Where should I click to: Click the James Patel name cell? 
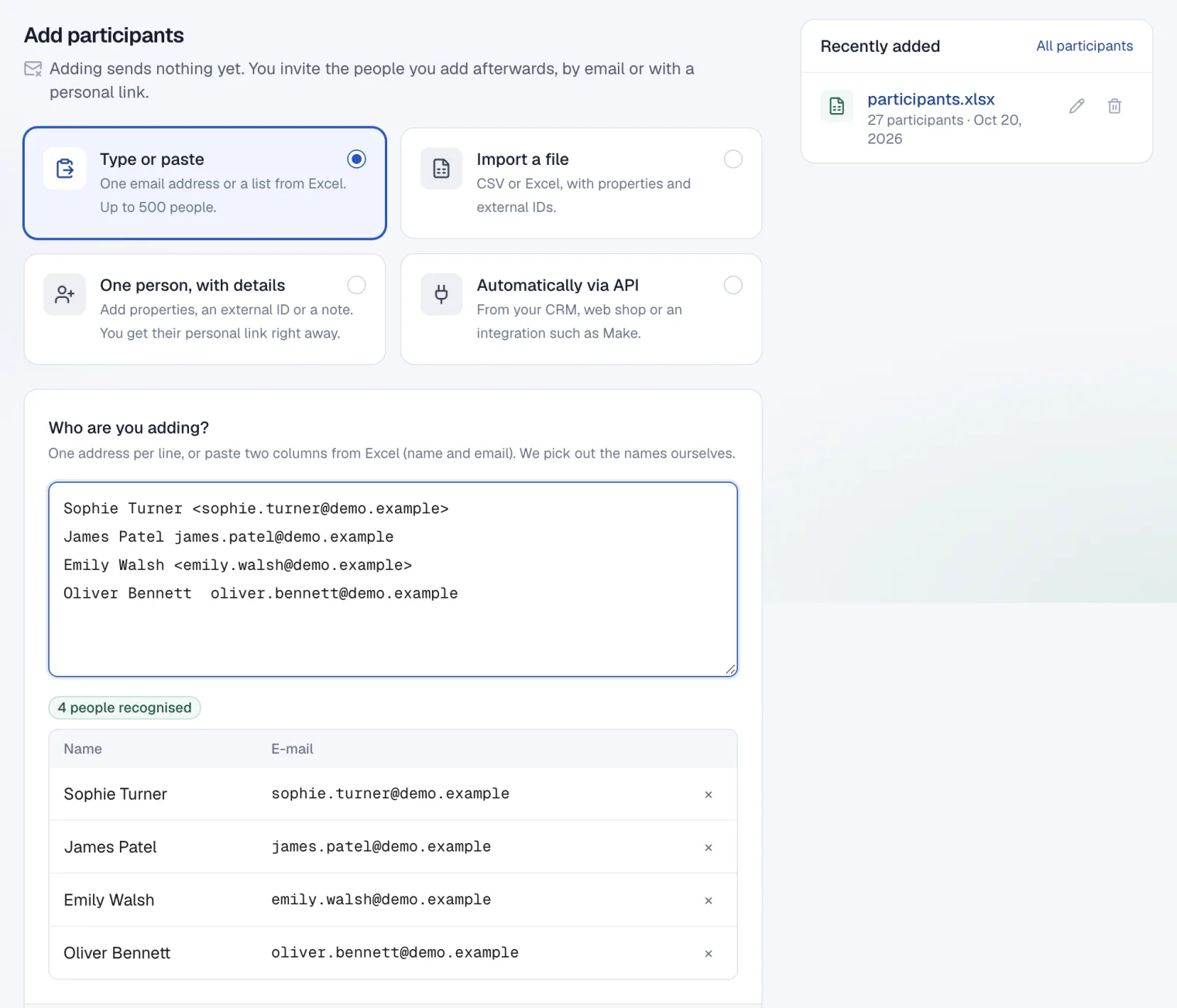(x=110, y=847)
